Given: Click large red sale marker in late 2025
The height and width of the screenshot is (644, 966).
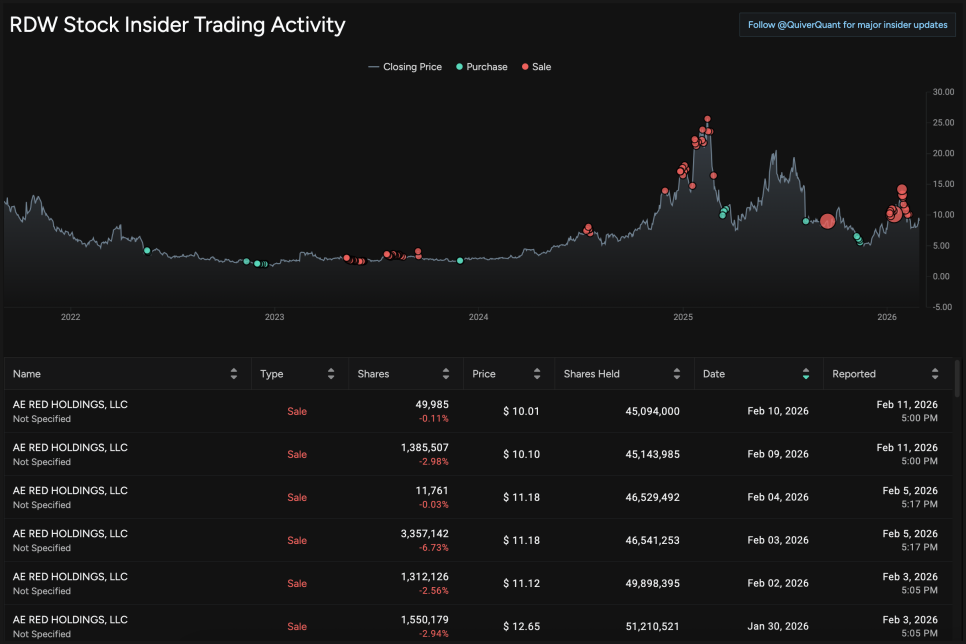Looking at the screenshot, I should click(827, 221).
